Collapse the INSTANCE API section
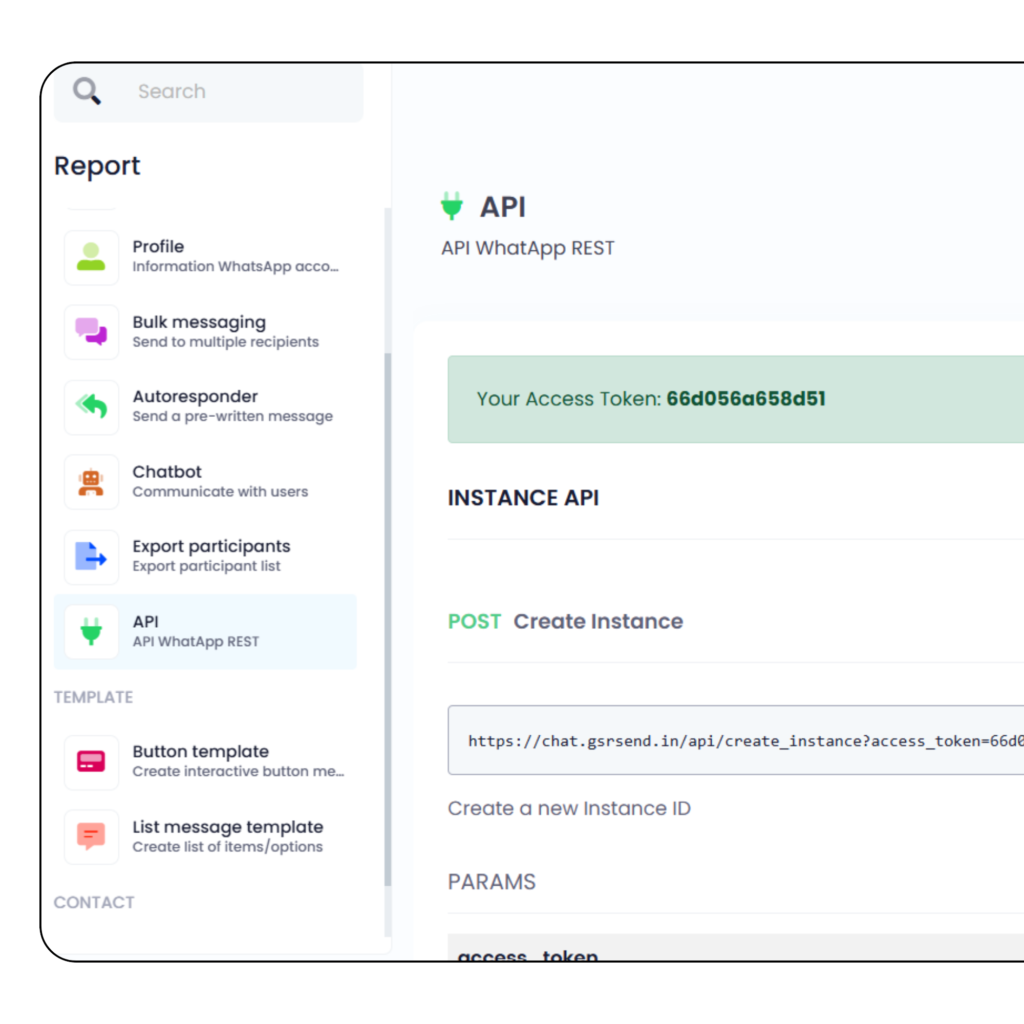This screenshot has height=1024, width=1024. pos(523,497)
